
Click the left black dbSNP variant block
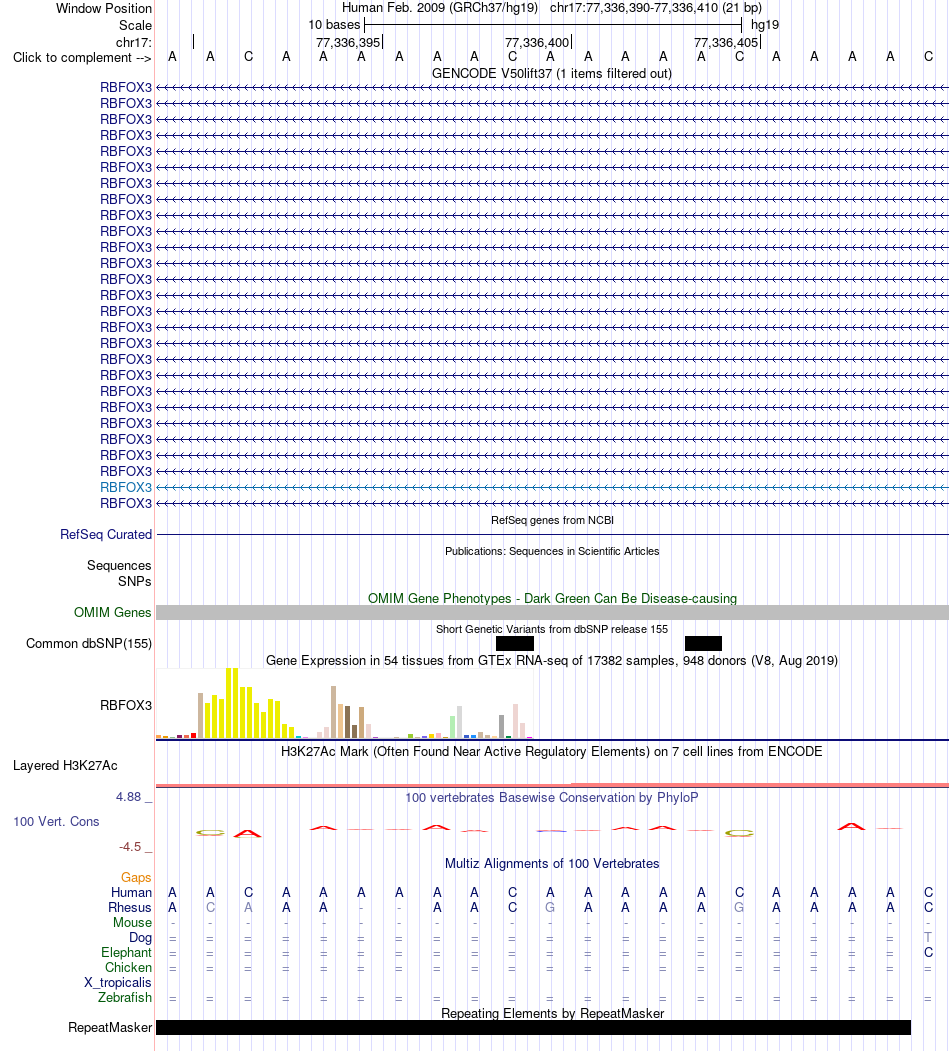point(515,643)
